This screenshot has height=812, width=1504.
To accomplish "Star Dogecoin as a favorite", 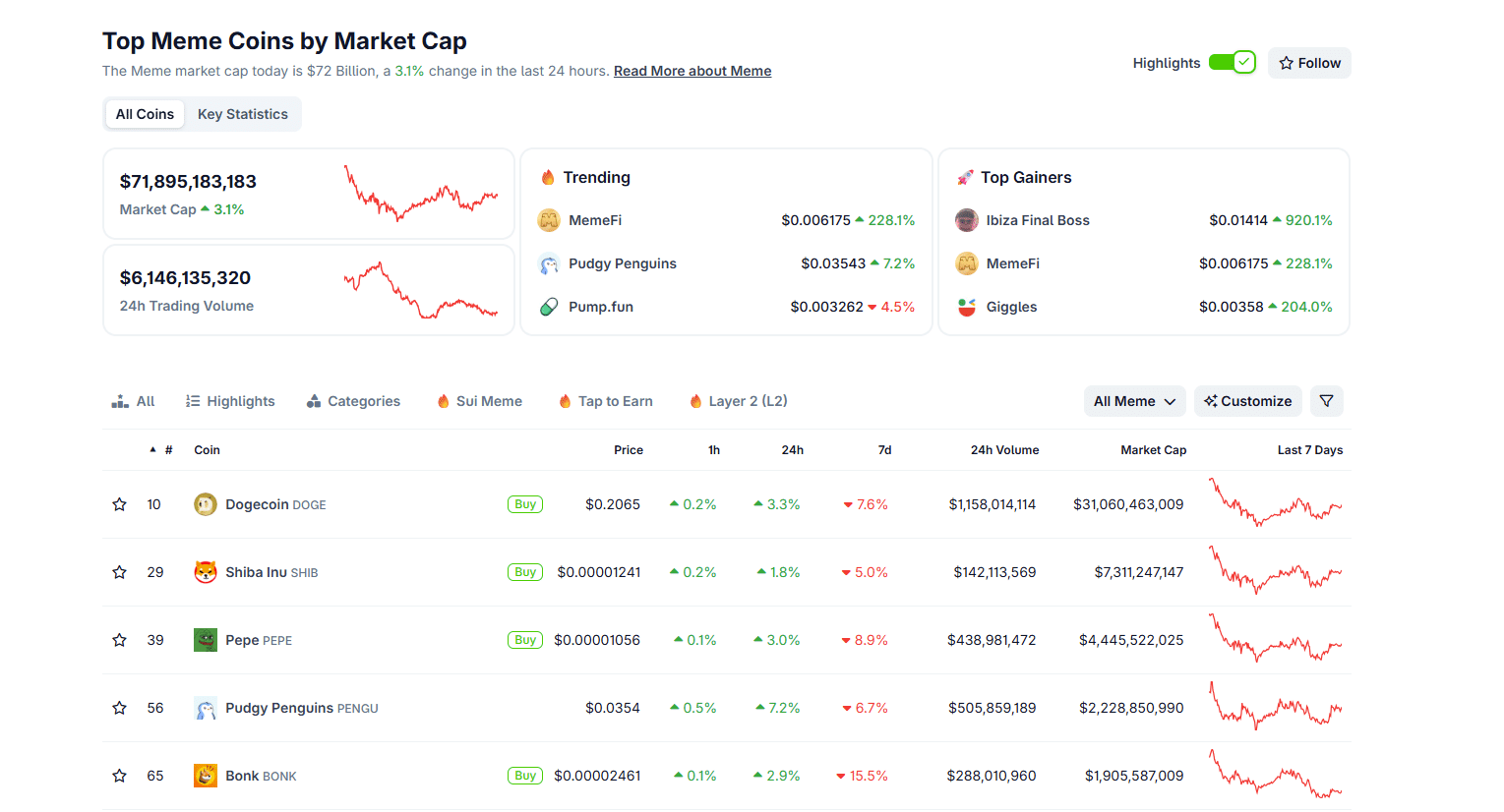I will [x=120, y=504].
